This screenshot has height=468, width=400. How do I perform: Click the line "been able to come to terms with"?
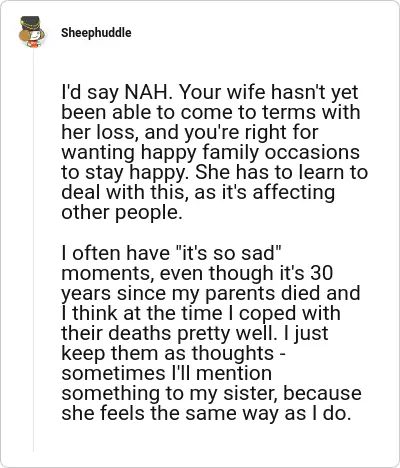(x=211, y=112)
